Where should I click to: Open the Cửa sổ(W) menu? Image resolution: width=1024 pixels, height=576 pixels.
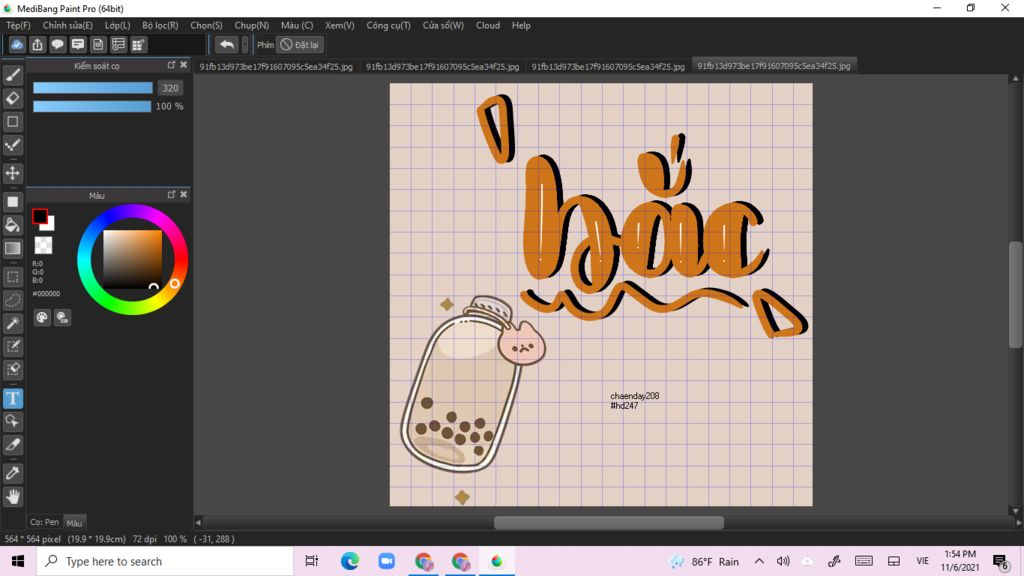[443, 25]
